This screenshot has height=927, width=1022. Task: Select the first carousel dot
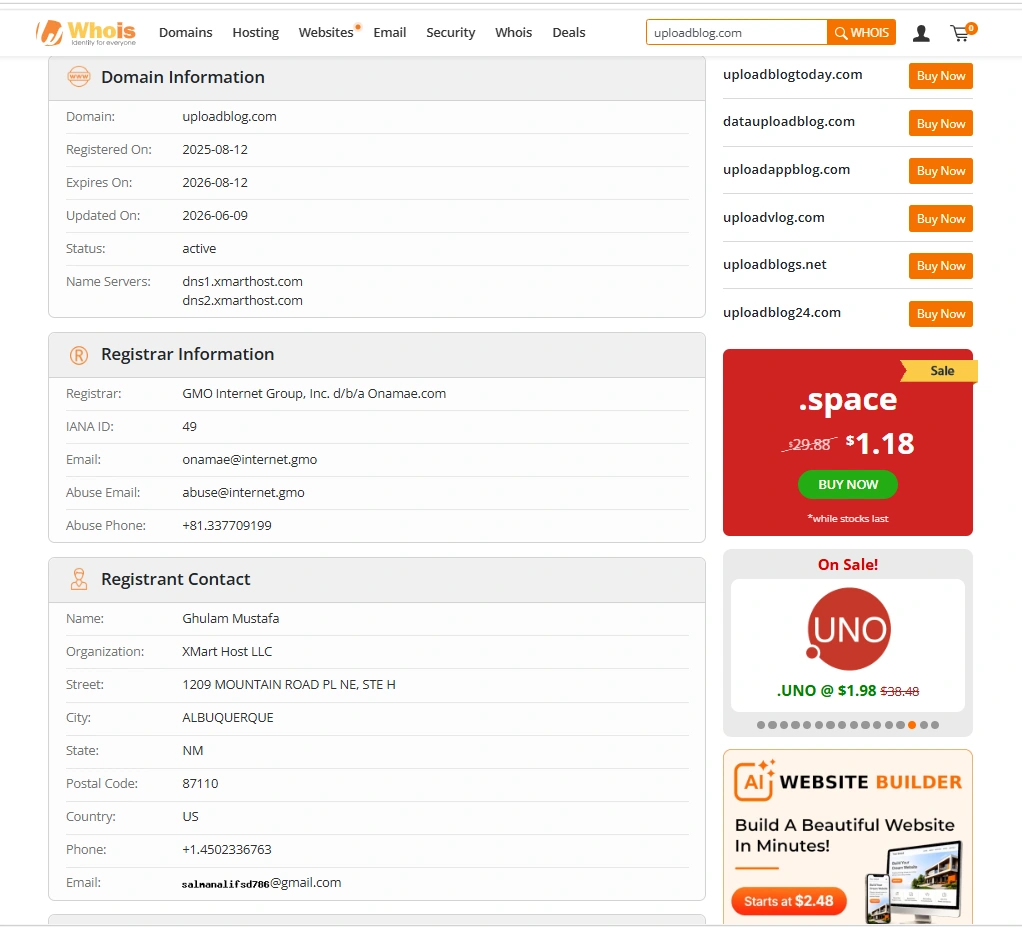[x=761, y=725]
